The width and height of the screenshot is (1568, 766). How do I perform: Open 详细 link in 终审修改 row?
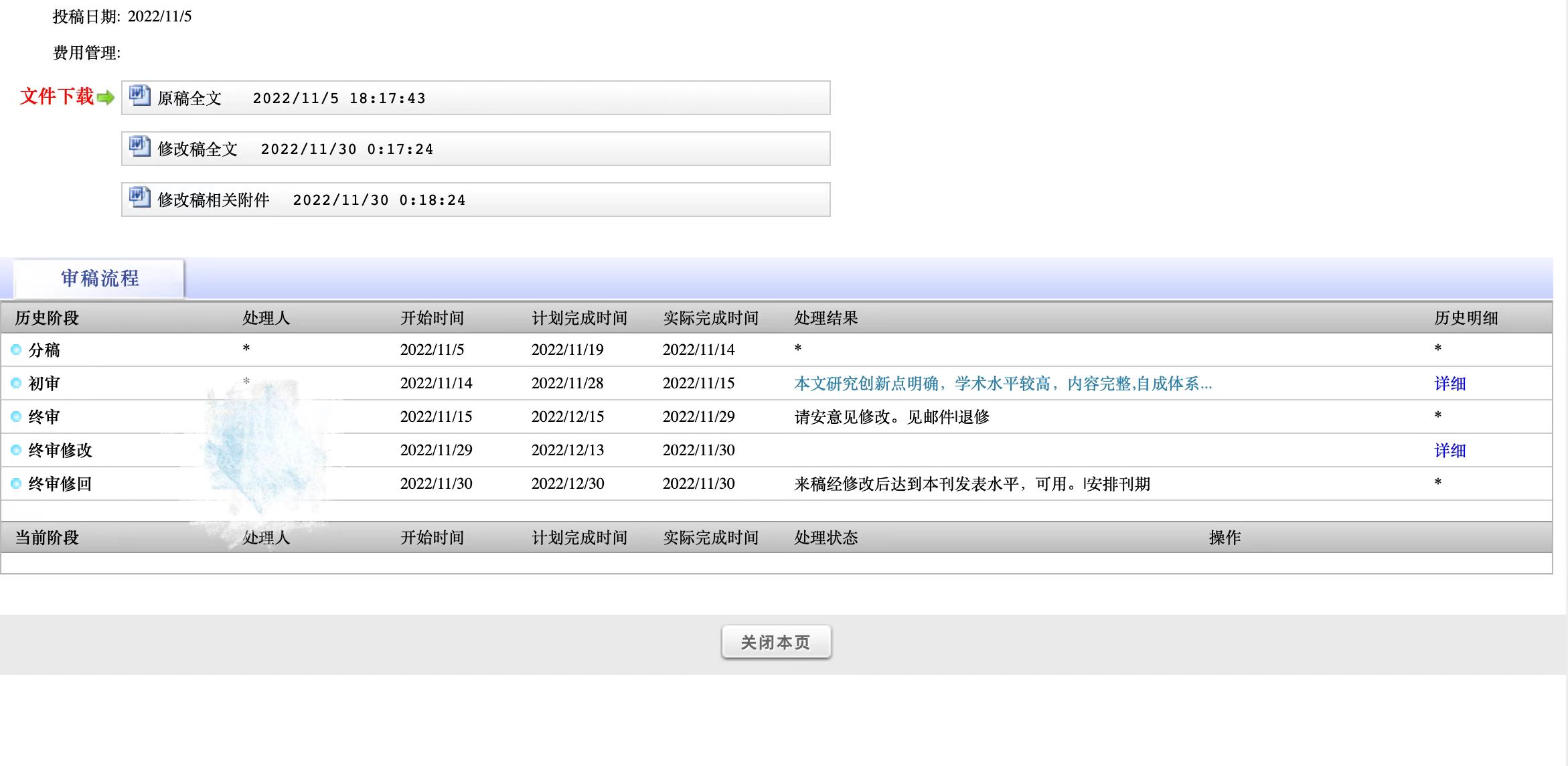tap(1449, 451)
